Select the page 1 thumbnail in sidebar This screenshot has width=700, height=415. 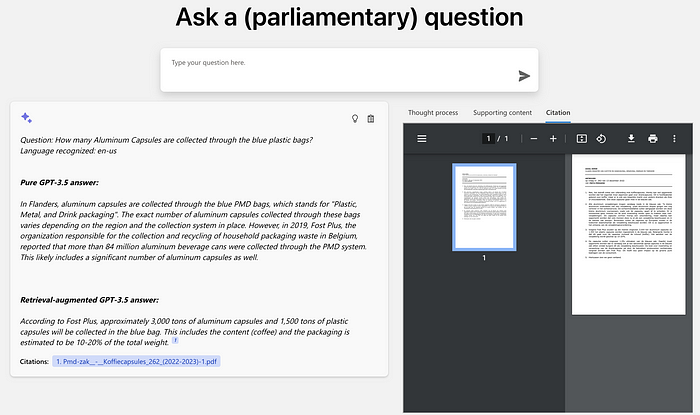pos(484,206)
